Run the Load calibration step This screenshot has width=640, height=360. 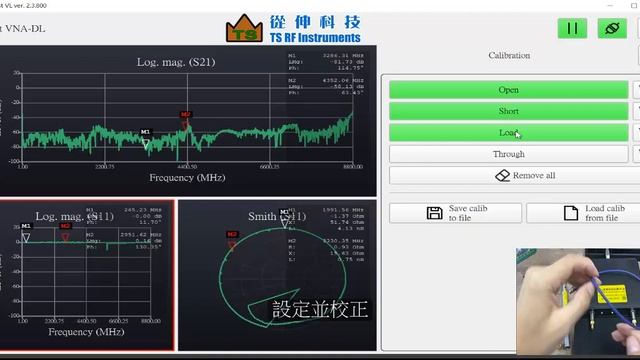tap(509, 133)
